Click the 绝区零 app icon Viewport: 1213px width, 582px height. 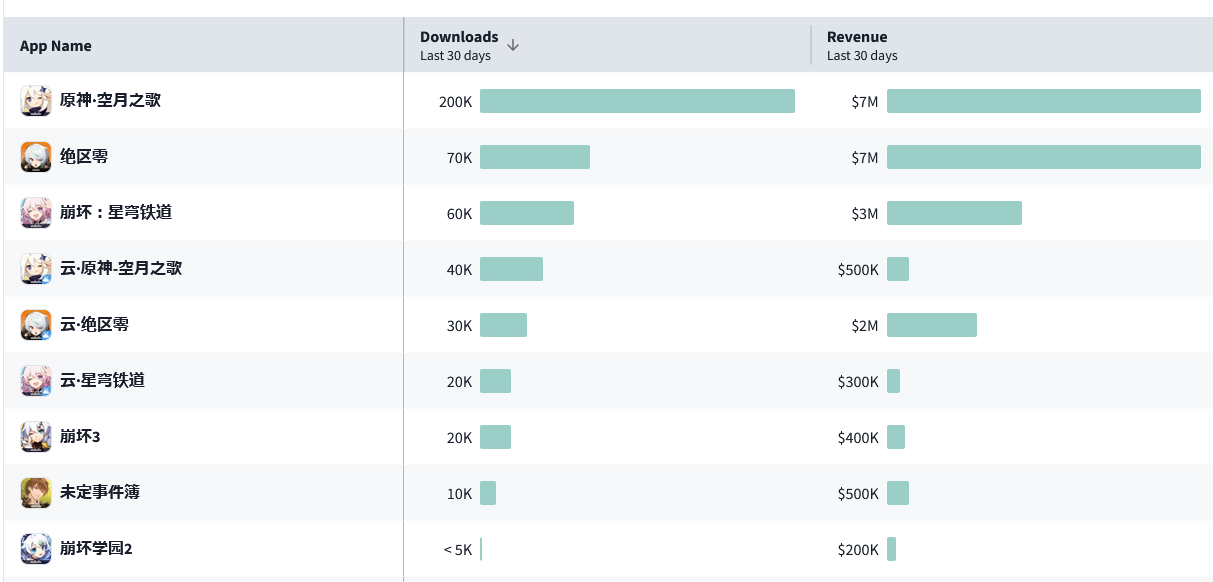[36, 157]
